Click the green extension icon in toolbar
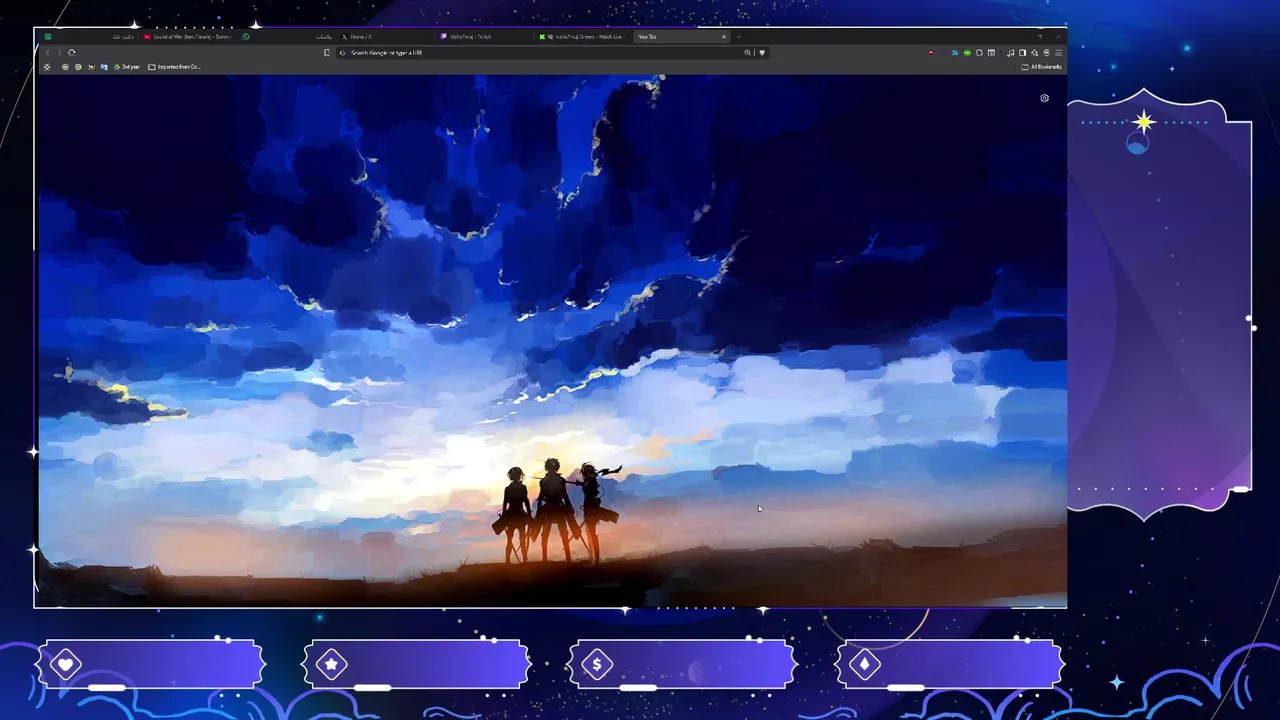The image size is (1280, 720). (x=967, y=52)
